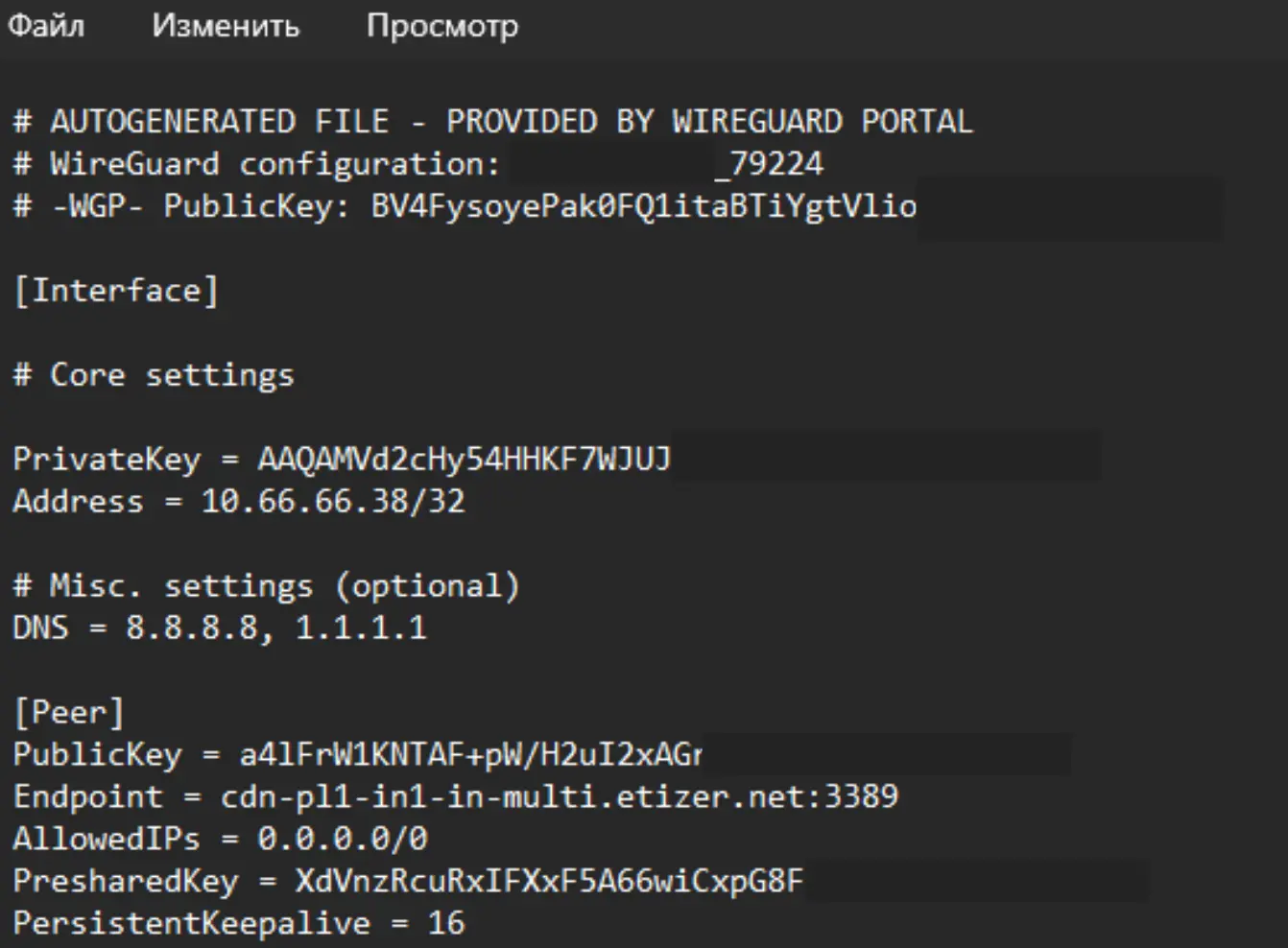Open the Файл menu
This screenshot has width=1288, height=948.
point(46,25)
